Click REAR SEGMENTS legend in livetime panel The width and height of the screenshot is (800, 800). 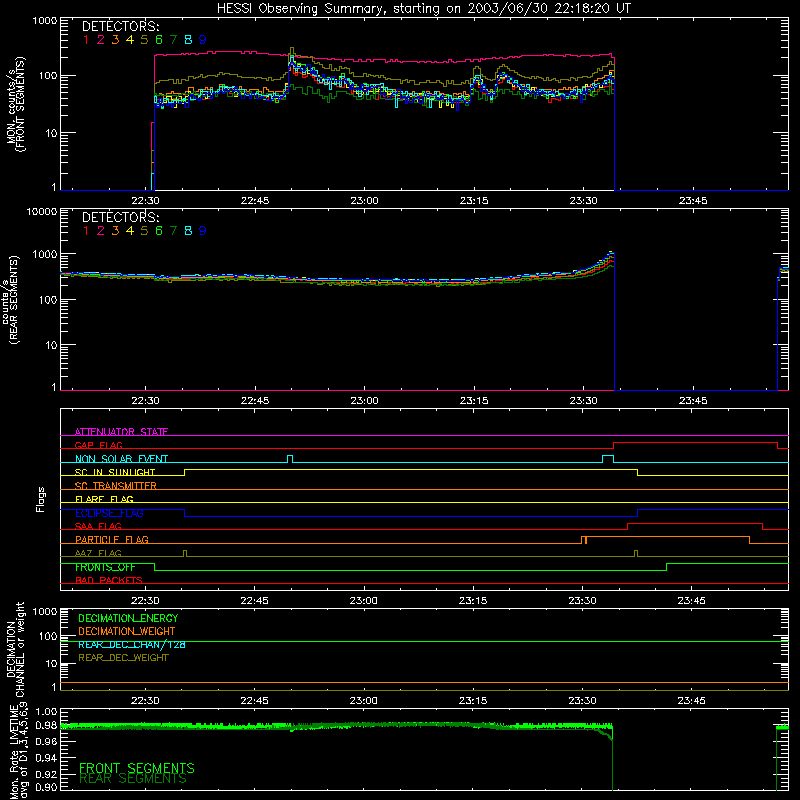[x=133, y=779]
